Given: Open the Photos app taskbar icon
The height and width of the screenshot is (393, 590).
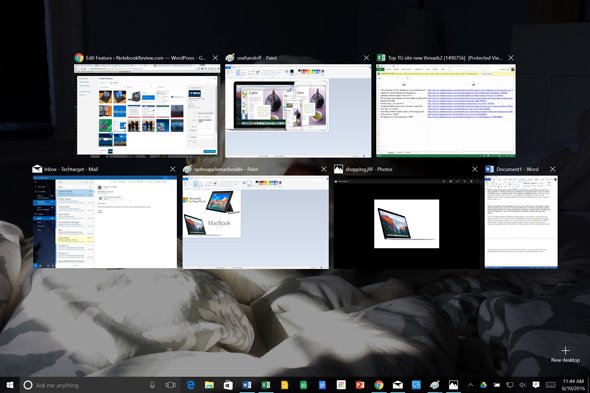Looking at the screenshot, I should tap(453, 385).
